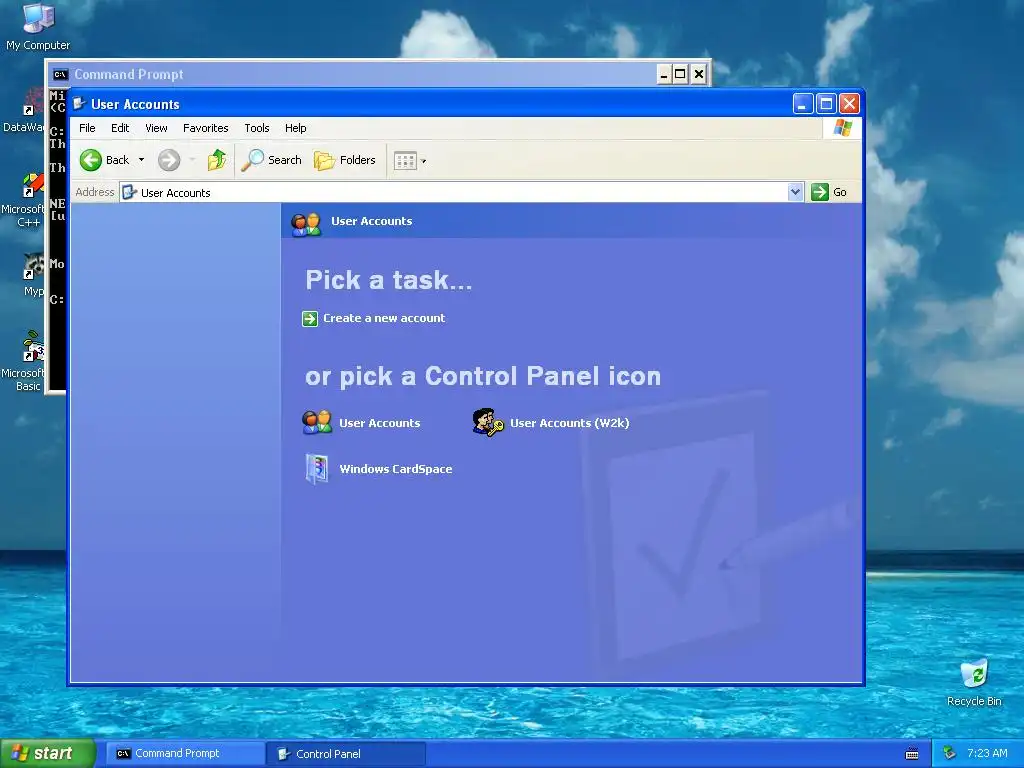This screenshot has height=768, width=1024.
Task: Click the Command Prompt window system icon
Action: tap(60, 74)
